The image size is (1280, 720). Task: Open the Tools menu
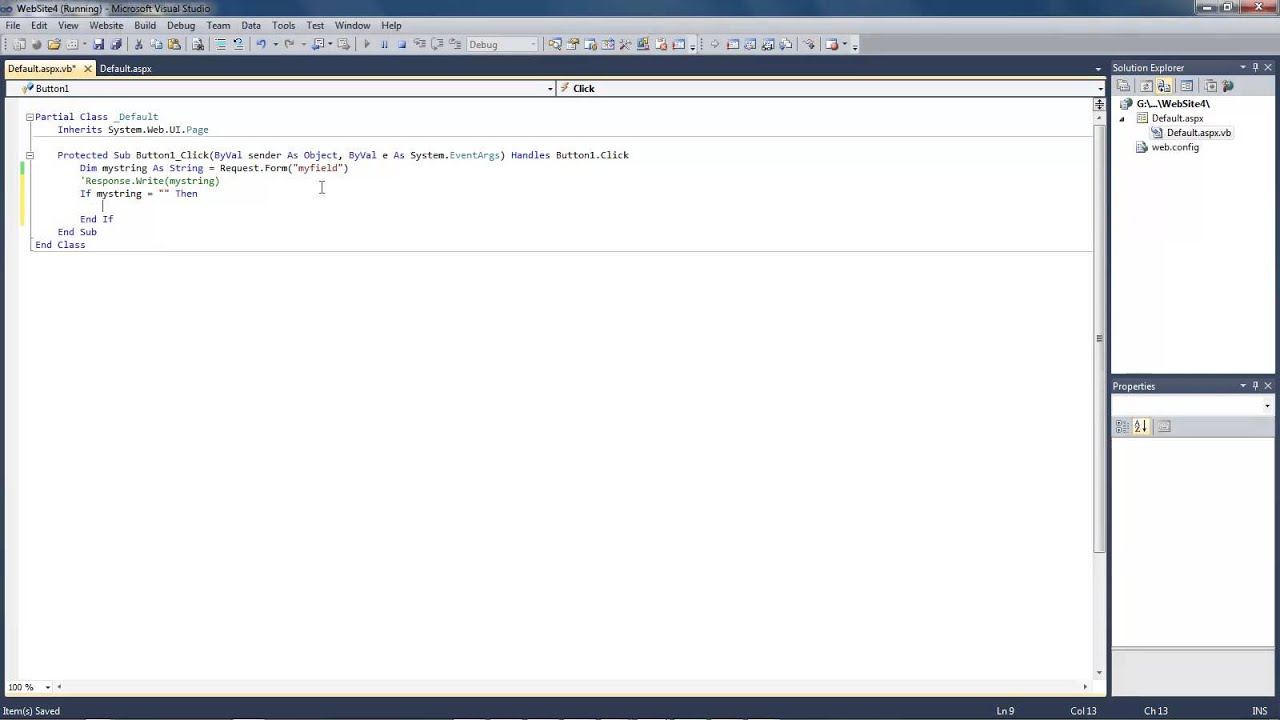point(283,25)
